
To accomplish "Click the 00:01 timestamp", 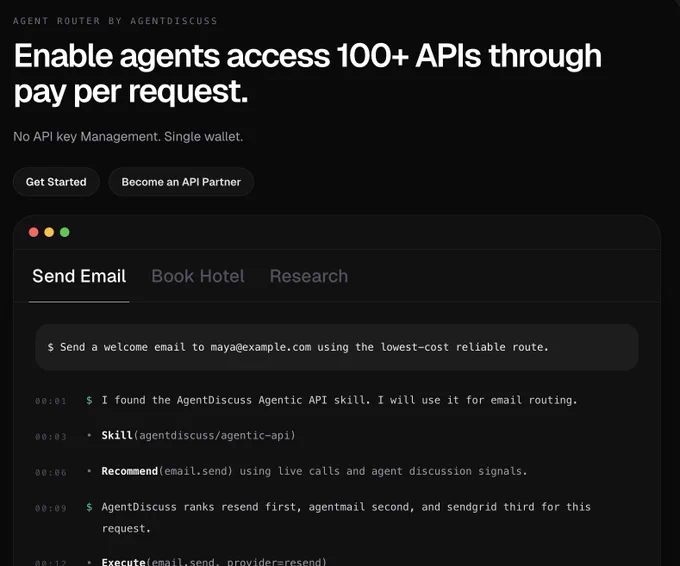I will pyautogui.click(x=51, y=401).
